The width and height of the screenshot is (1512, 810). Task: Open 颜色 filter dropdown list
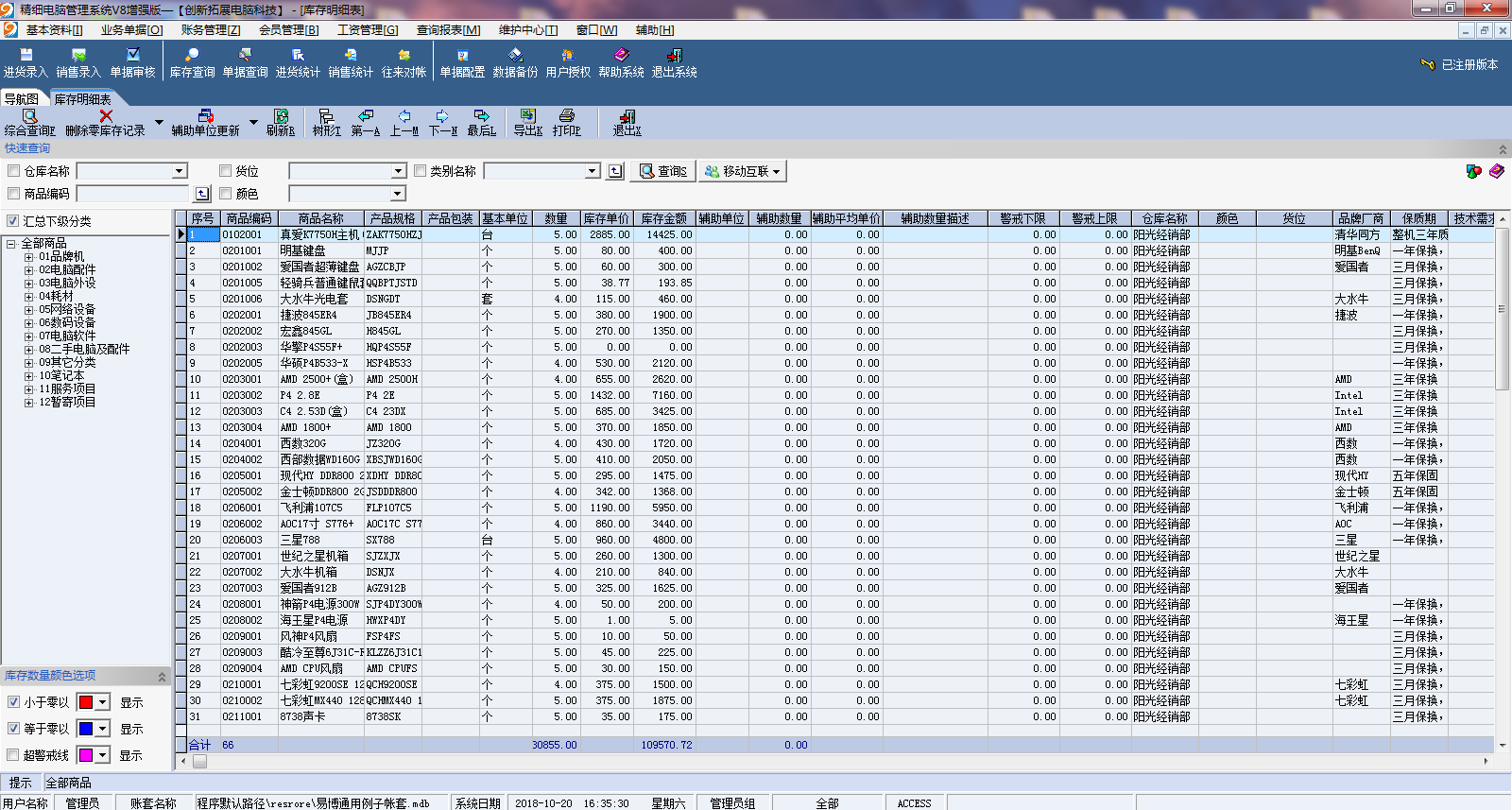coord(398,194)
